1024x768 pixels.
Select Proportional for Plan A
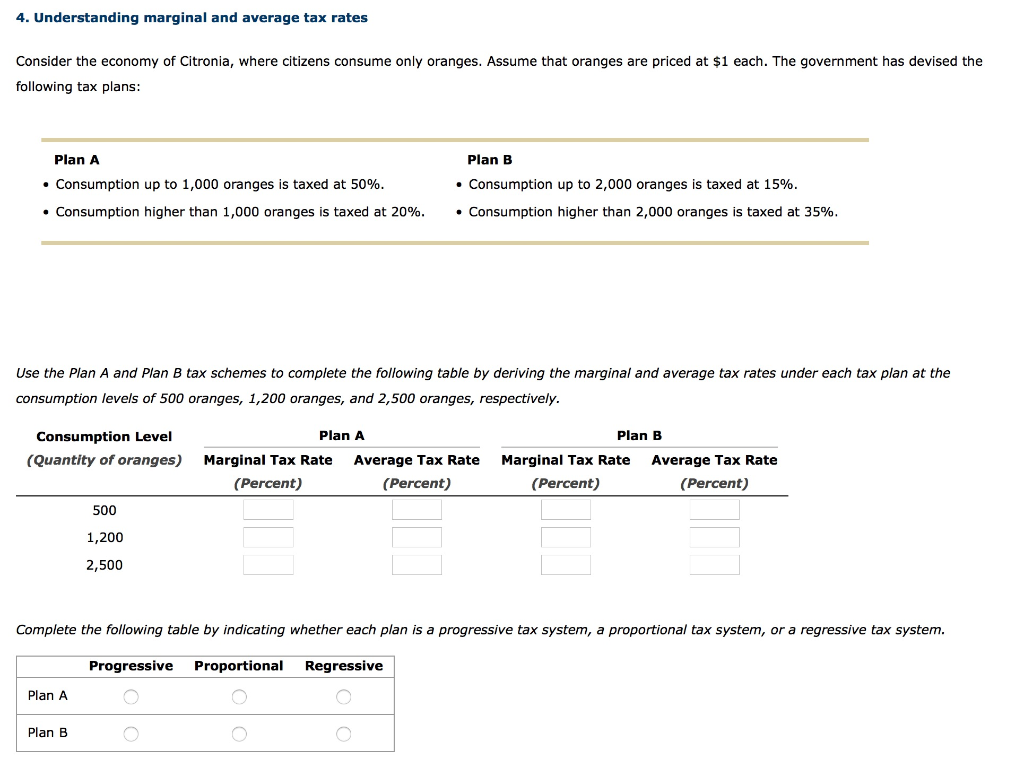pos(239,696)
